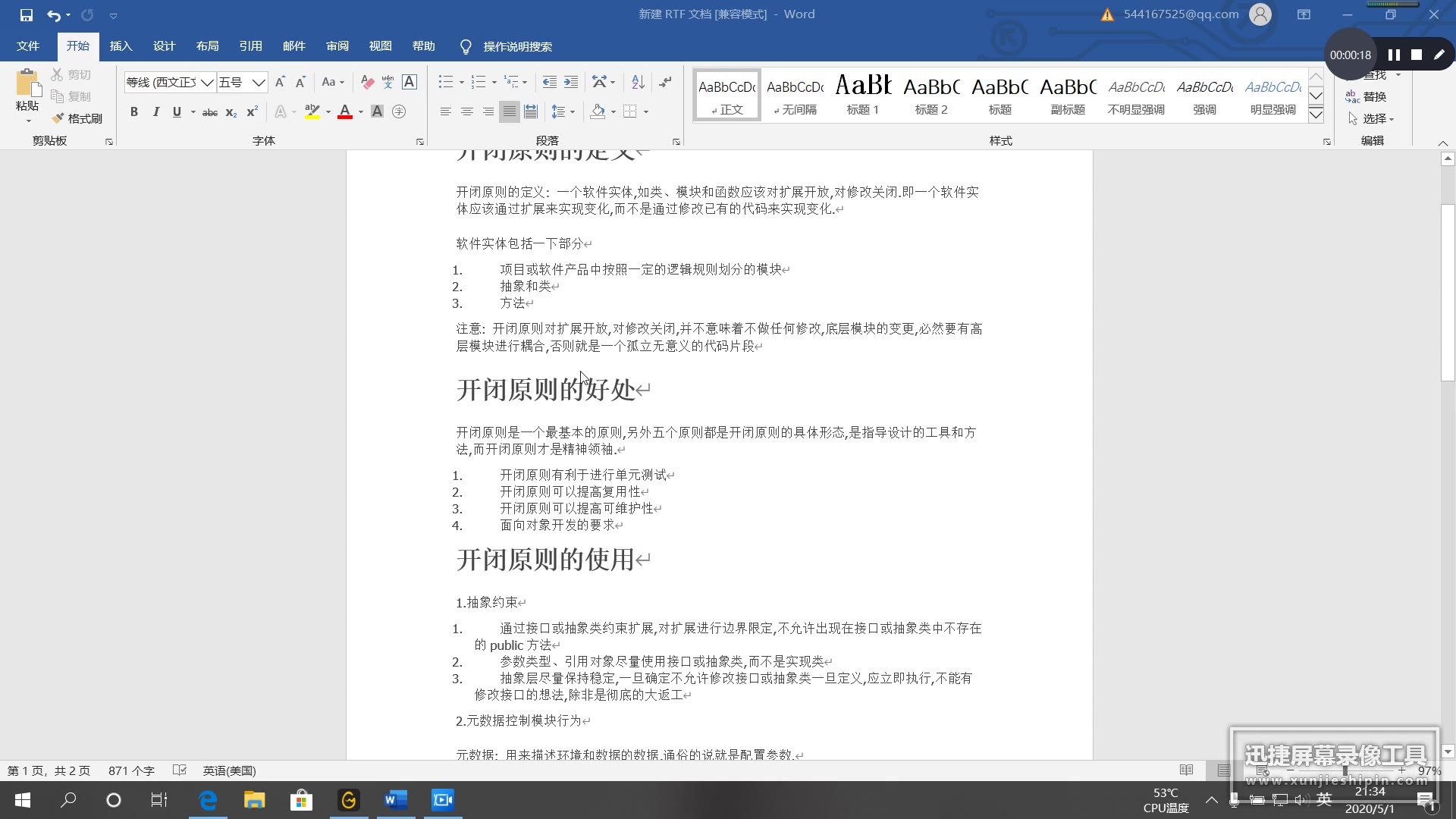Screen dimensions: 1456x819
Task: Open the font size dropdown
Action: tap(259, 82)
